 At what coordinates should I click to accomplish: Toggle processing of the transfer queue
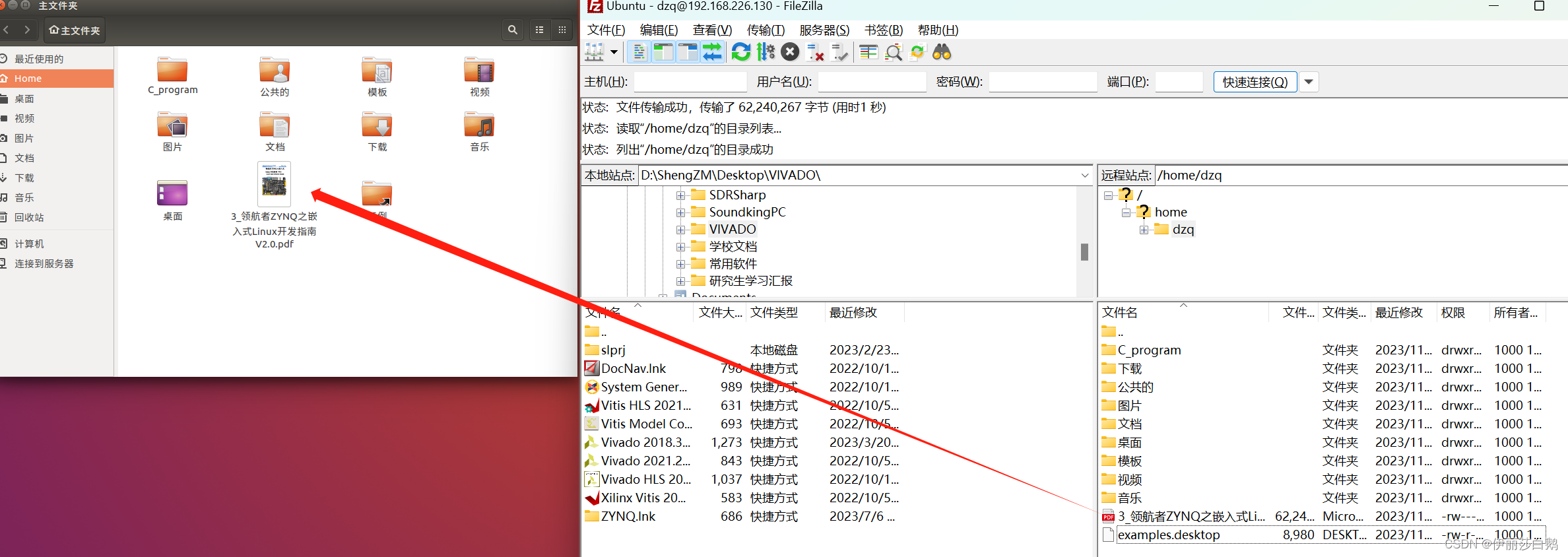pos(766,52)
